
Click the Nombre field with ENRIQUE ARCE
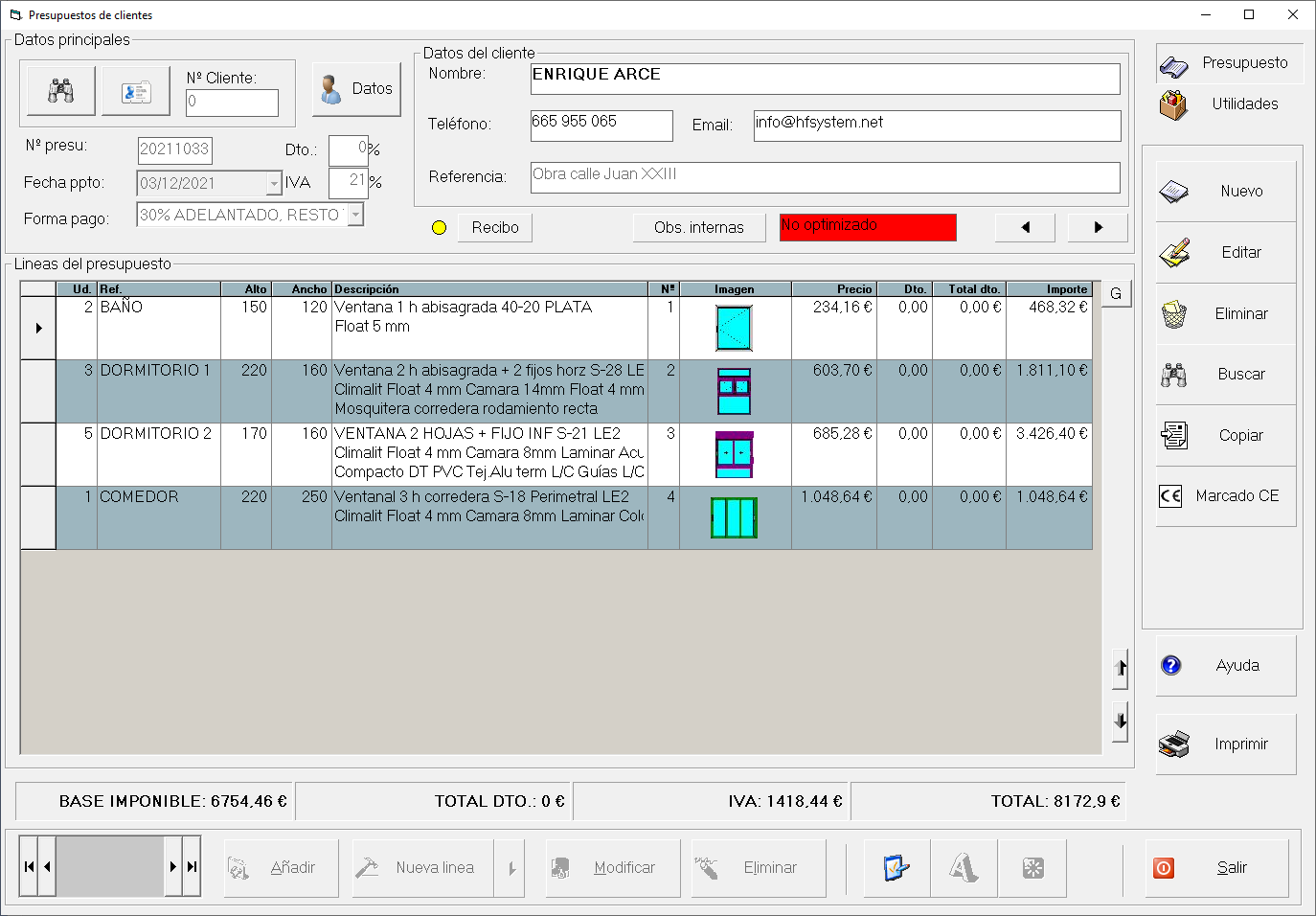point(825,79)
